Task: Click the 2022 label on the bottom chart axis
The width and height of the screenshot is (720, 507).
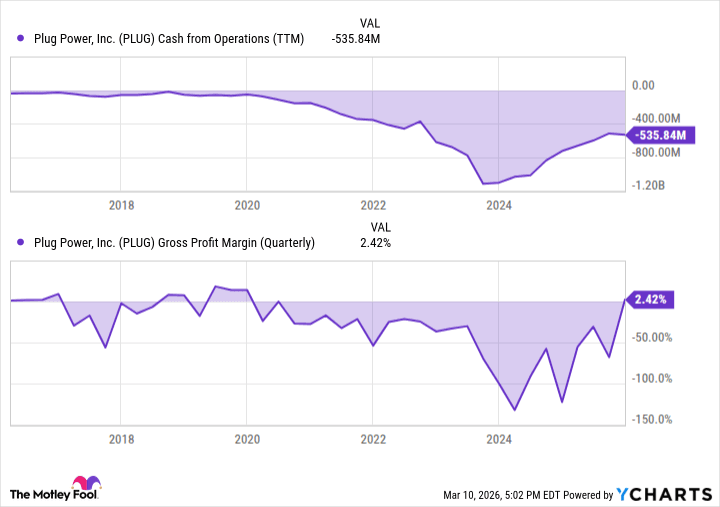Action: tap(373, 438)
